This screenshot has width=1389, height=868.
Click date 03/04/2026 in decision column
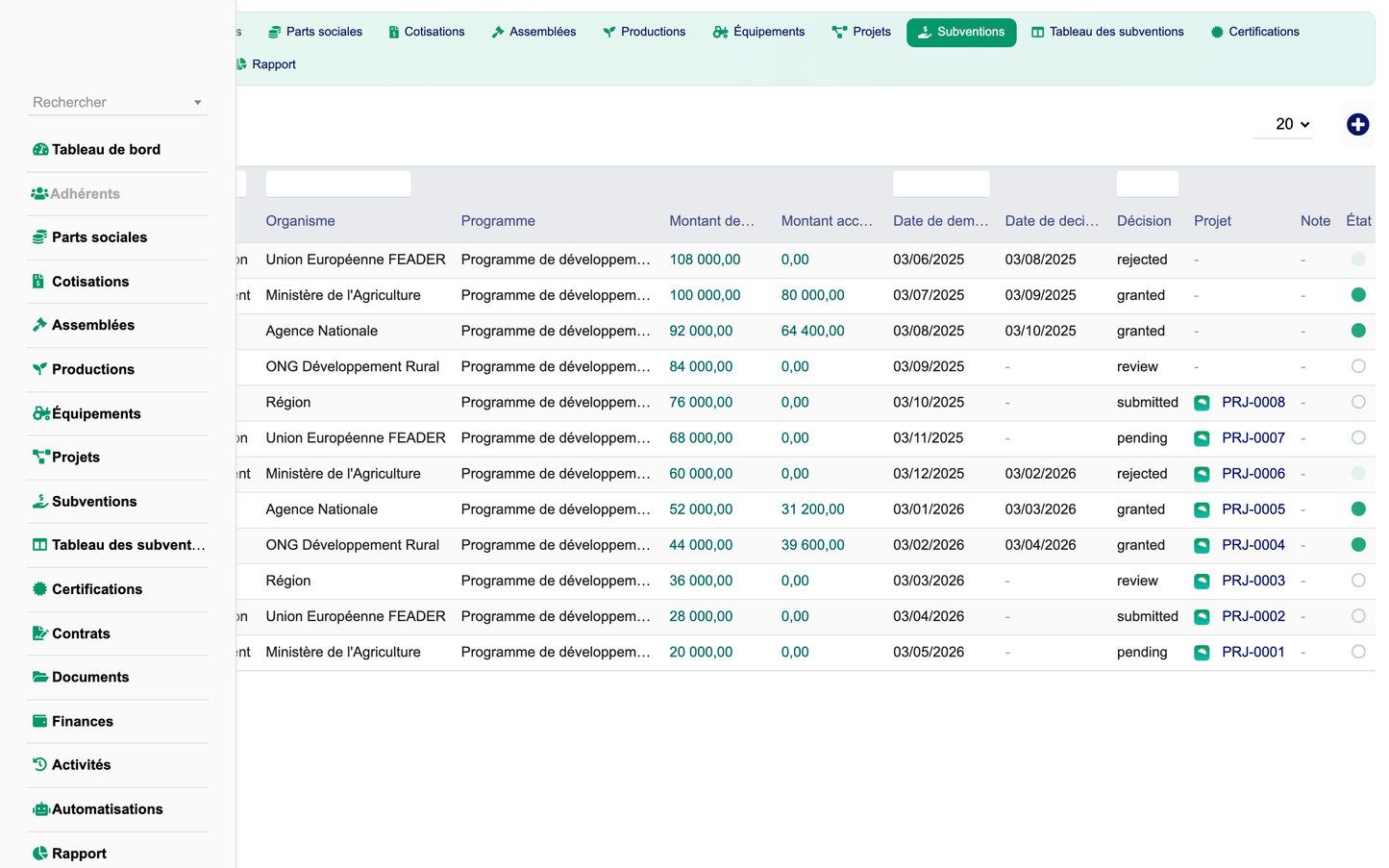[1040, 545]
